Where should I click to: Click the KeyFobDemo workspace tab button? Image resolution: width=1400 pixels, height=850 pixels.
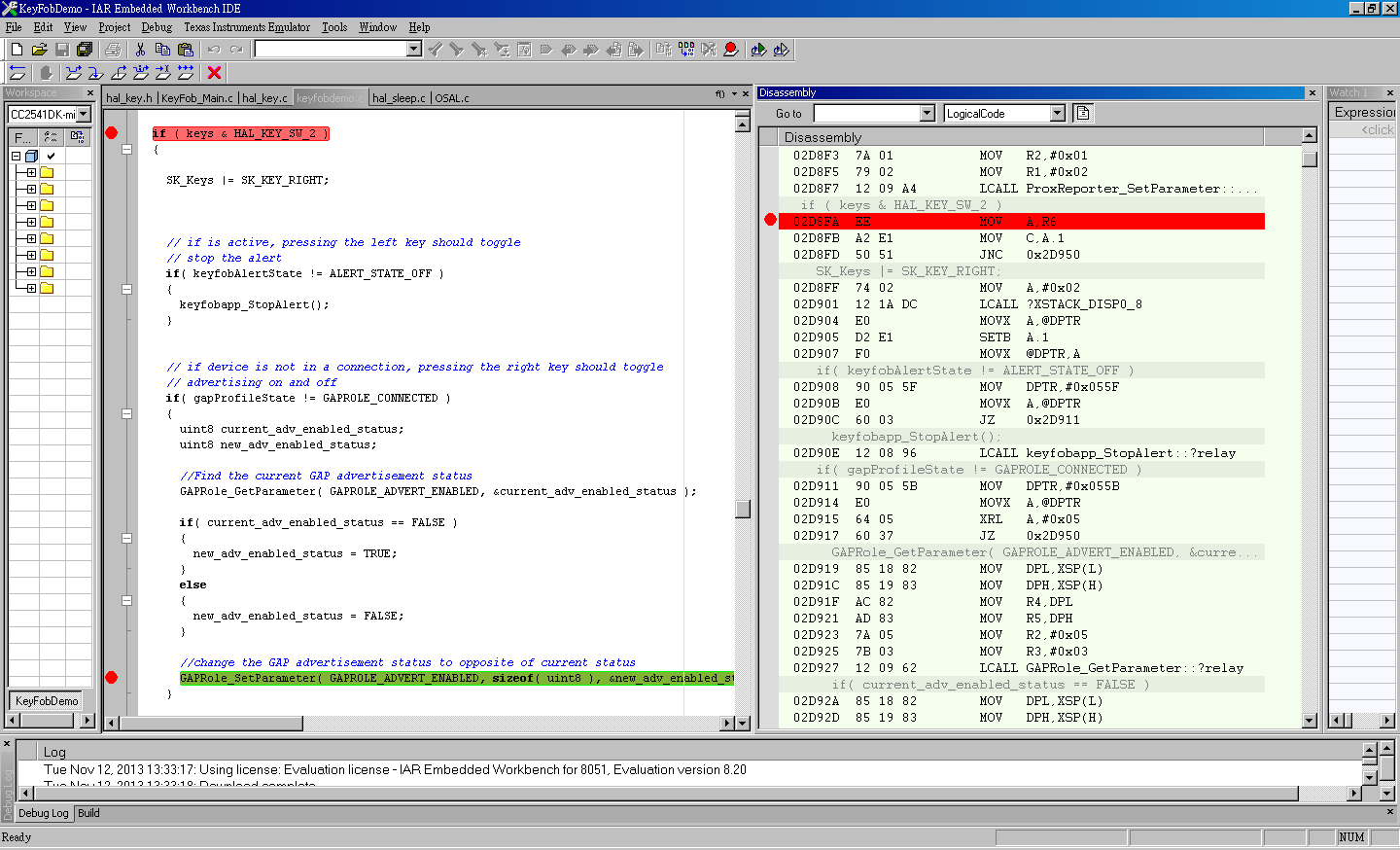pos(47,700)
